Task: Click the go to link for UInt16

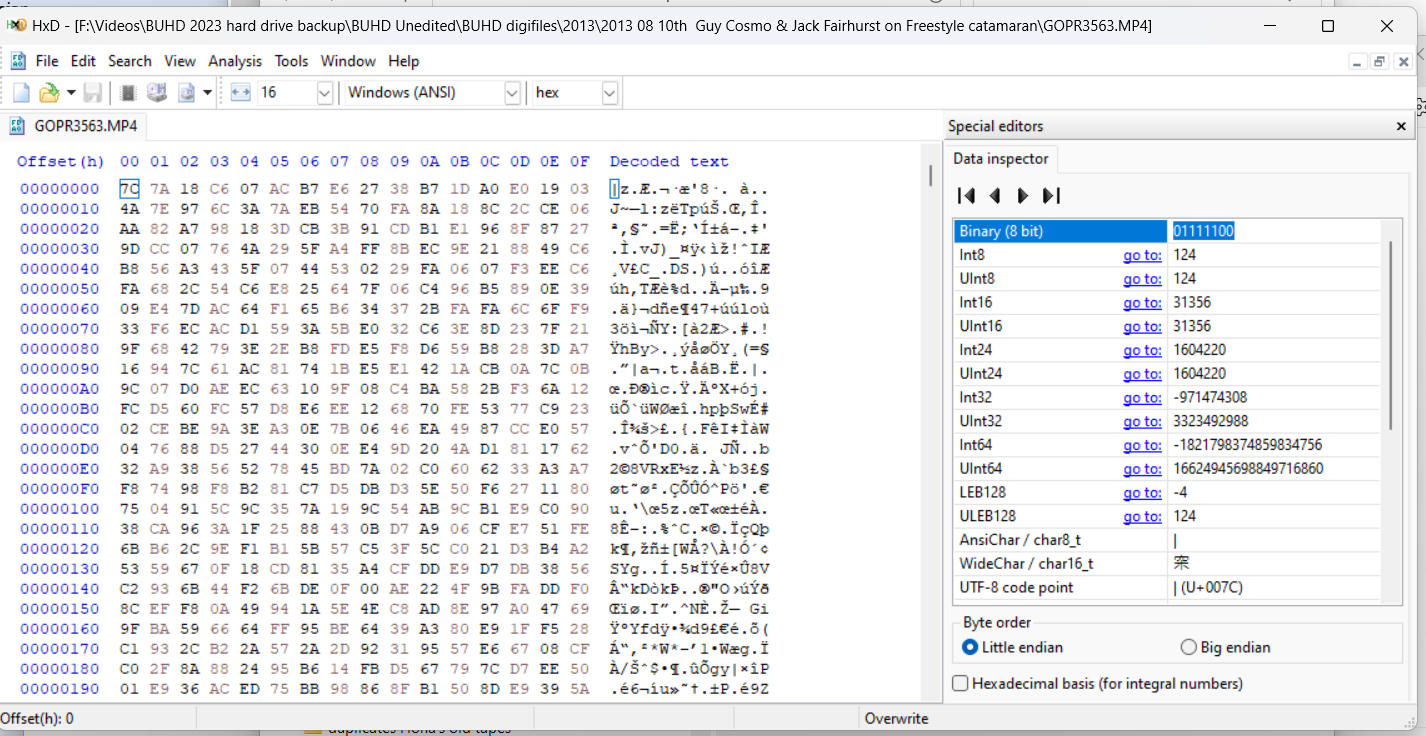Action: click(1142, 326)
